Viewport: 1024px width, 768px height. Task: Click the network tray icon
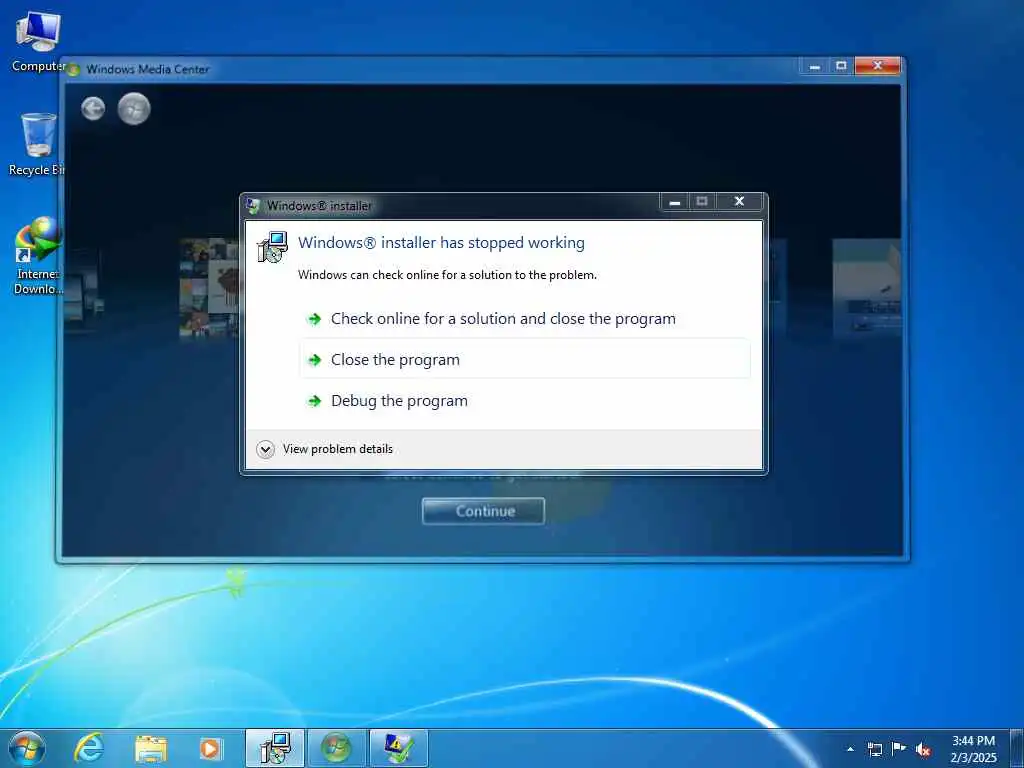(874, 749)
